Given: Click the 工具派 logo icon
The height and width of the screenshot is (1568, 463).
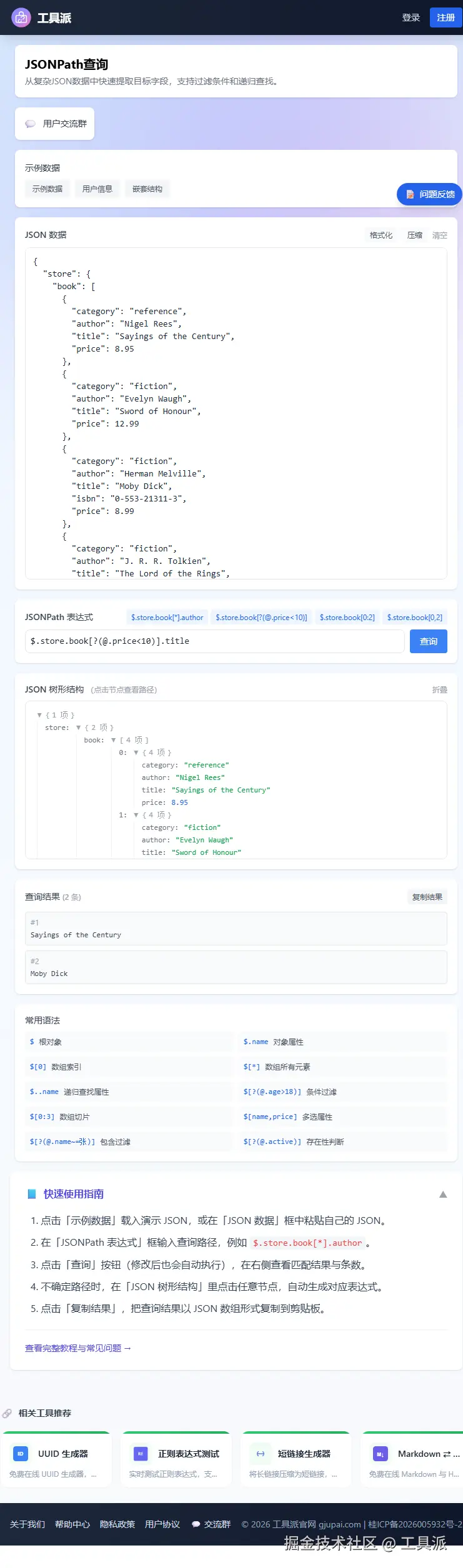Looking at the screenshot, I should tap(21, 17).
